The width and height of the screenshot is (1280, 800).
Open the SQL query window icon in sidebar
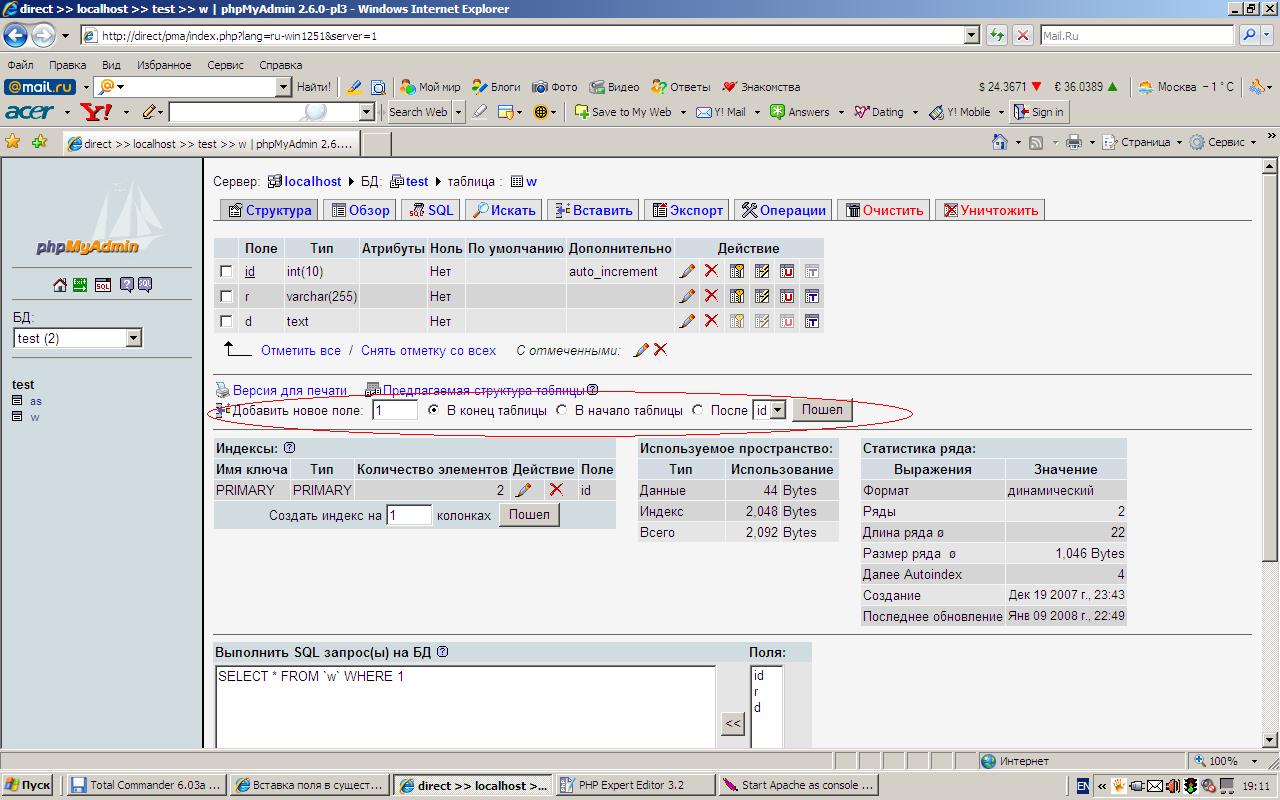click(103, 285)
